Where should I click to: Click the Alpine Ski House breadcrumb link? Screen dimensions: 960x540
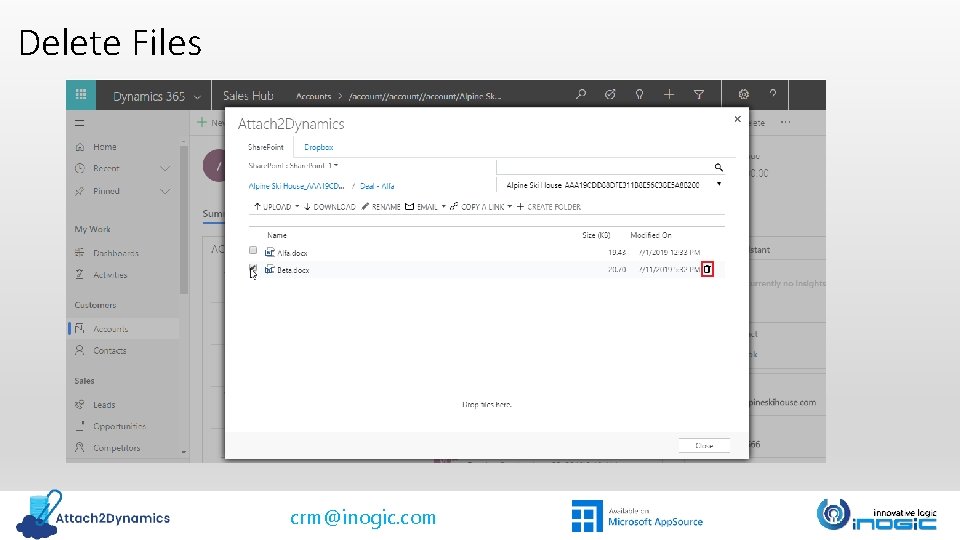[296, 186]
